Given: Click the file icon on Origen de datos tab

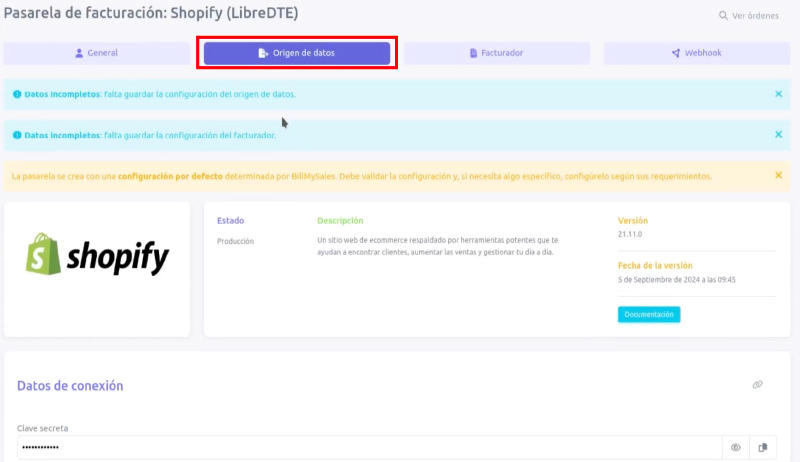Looking at the screenshot, I should pos(263,53).
